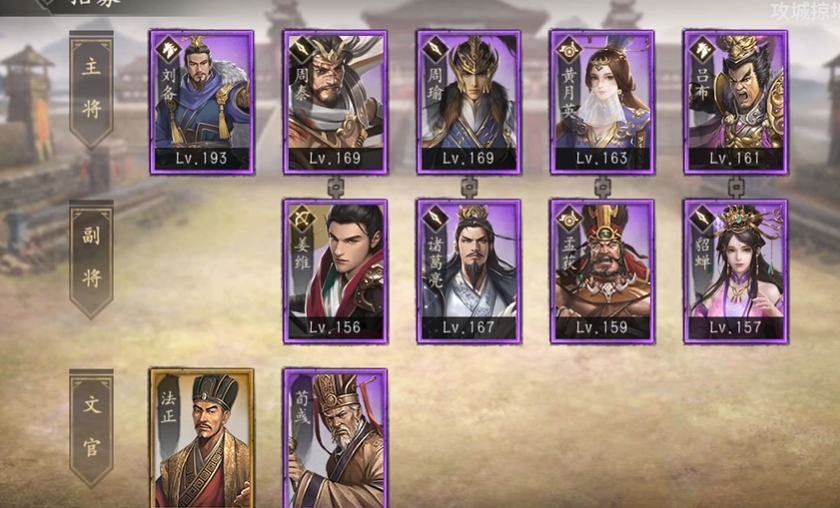Select the 貂蝉 Lv.157 card
The width and height of the screenshot is (840, 508).
pos(736,271)
